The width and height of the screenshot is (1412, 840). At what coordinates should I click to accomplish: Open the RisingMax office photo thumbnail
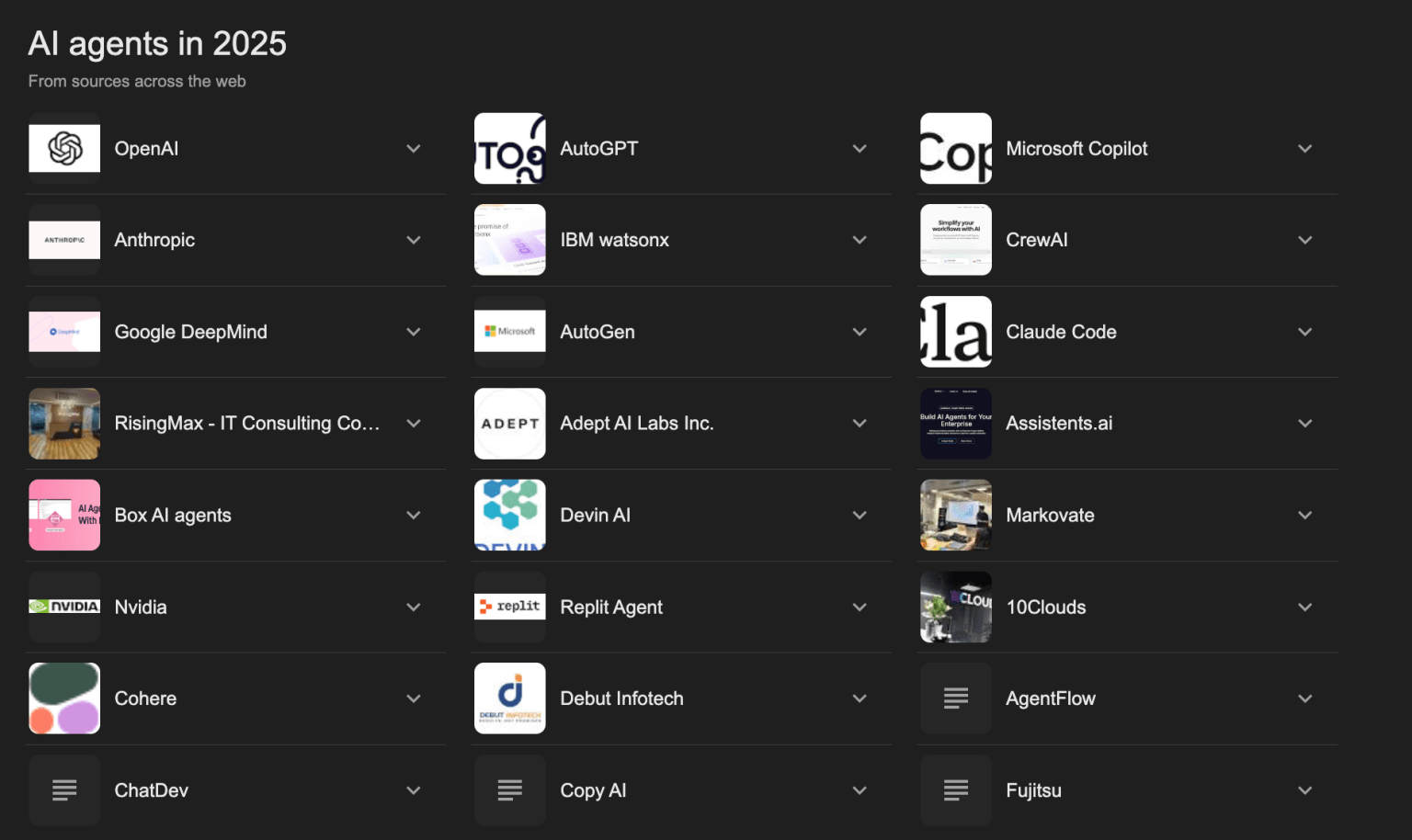coord(64,424)
